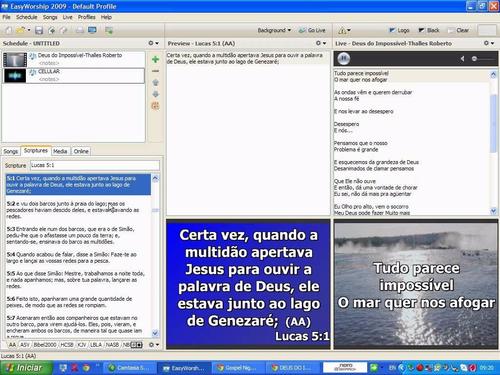Open the Background dropdown
500x375 pixels.
click(274, 30)
